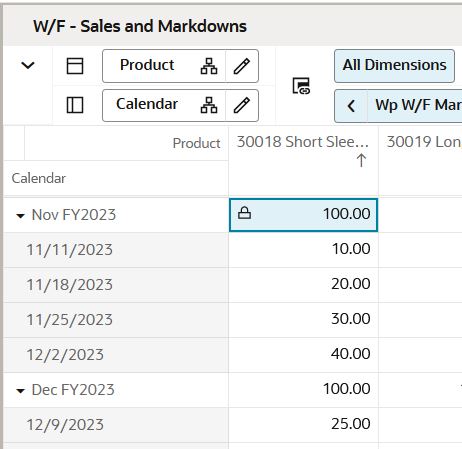Go to previous measure profile arrow
This screenshot has width=462, height=449.
[x=351, y=106]
